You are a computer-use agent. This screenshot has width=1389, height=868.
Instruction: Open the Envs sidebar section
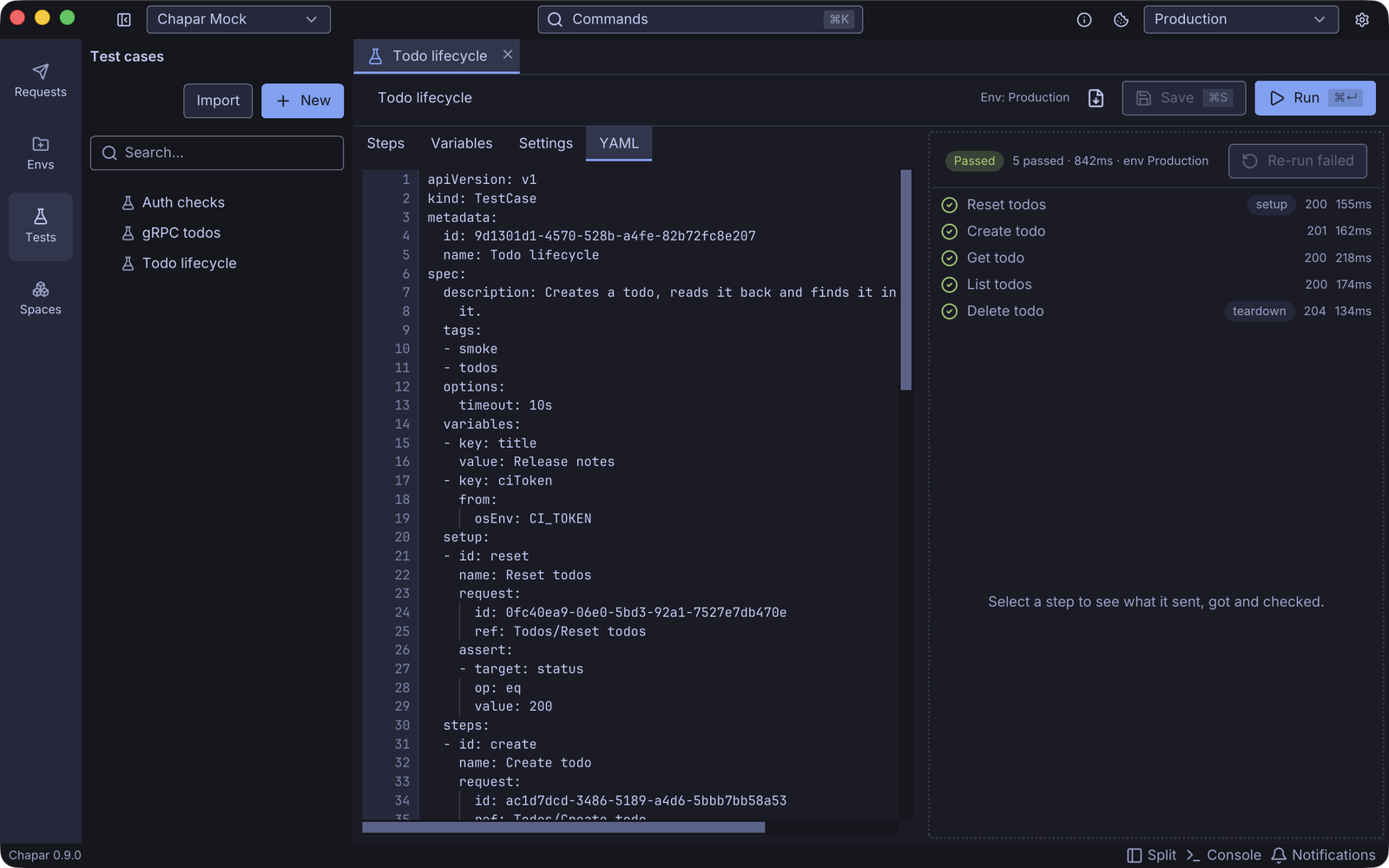(41, 154)
